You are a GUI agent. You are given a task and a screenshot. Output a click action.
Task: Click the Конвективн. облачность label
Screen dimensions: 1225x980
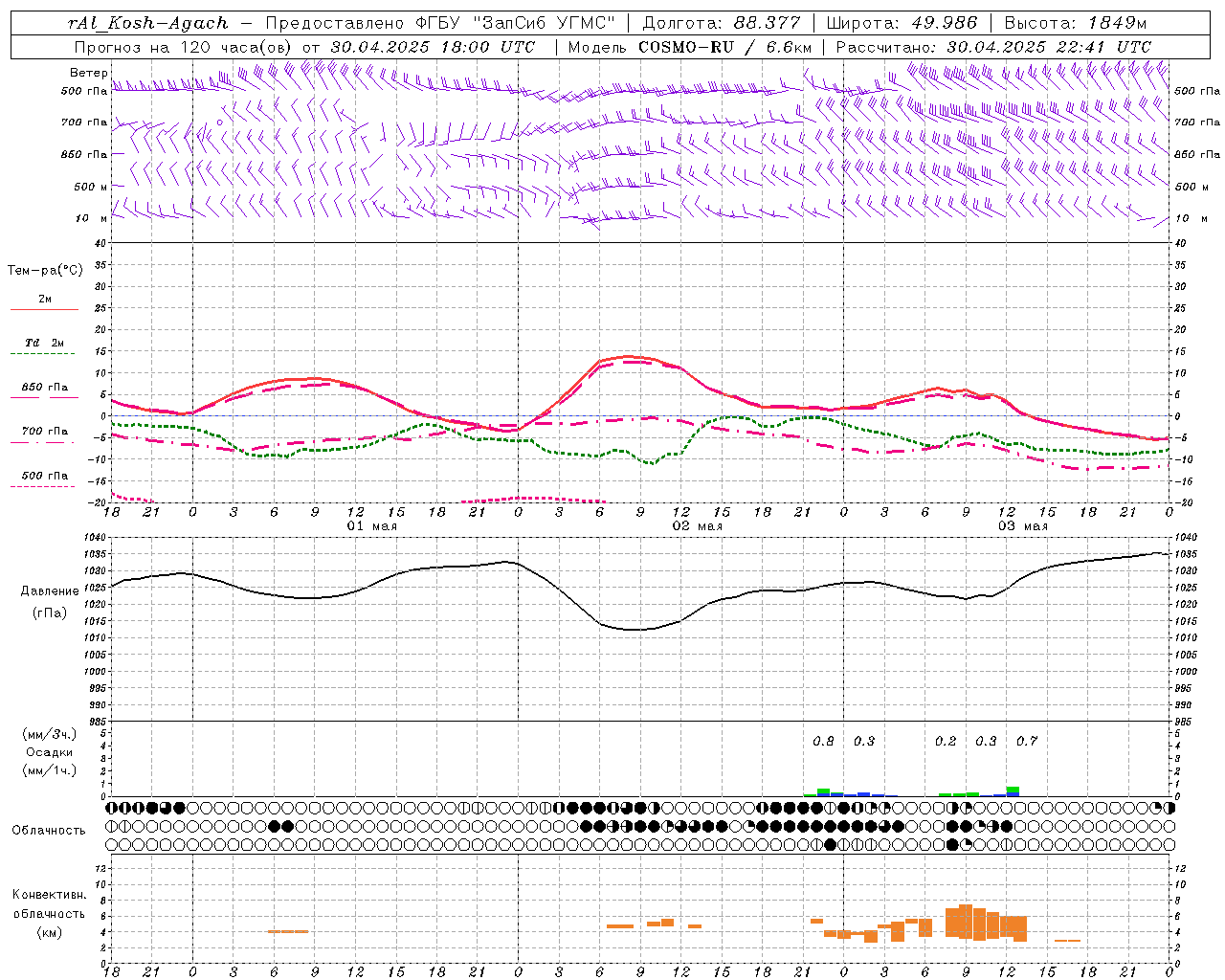(49, 904)
